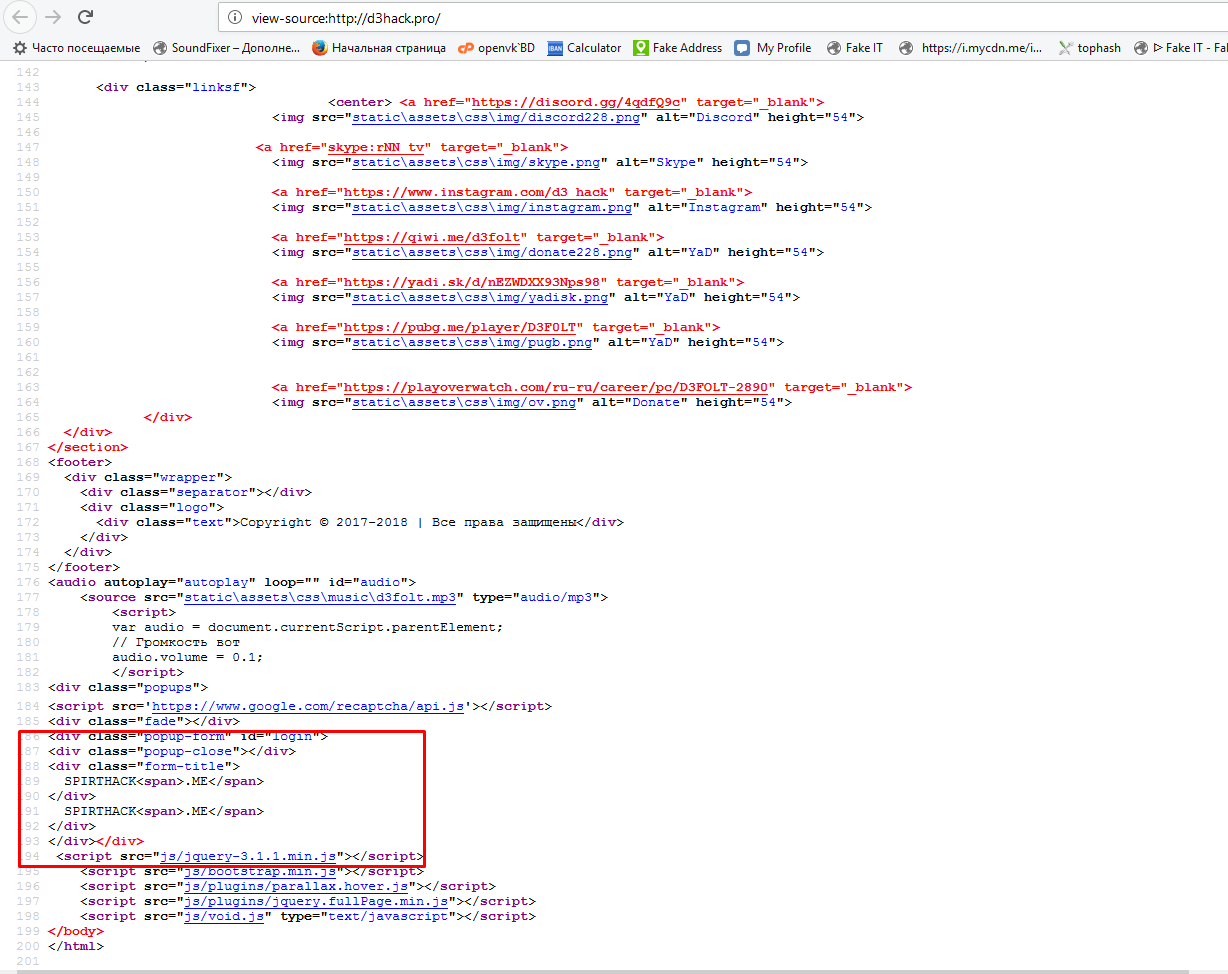Screen dimensions: 1228x974
Task: Open the tophash bookmark
Action: [1089, 47]
